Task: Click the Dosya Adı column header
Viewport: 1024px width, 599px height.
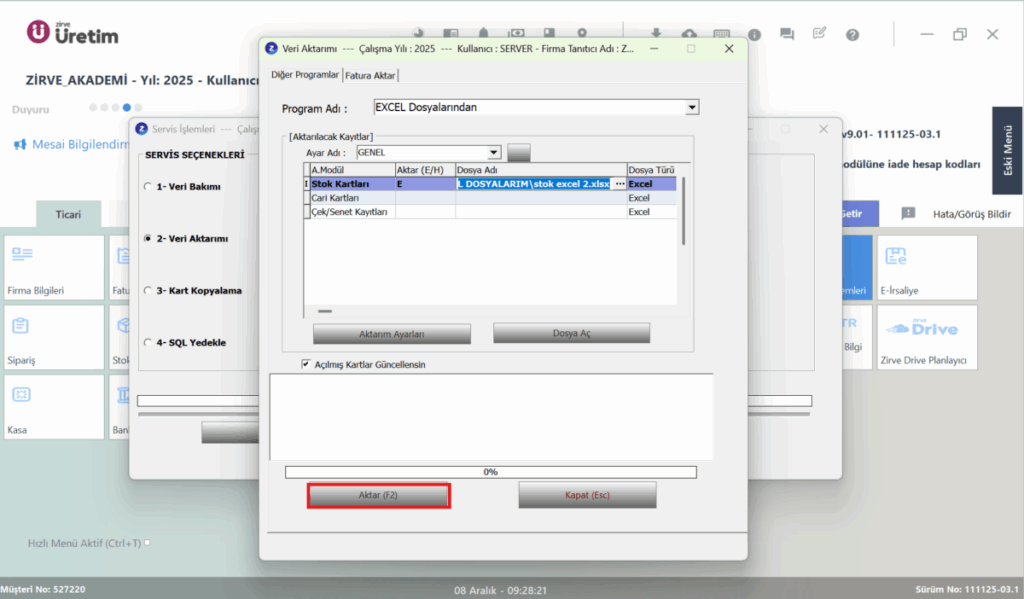Action: pyautogui.click(x=541, y=170)
